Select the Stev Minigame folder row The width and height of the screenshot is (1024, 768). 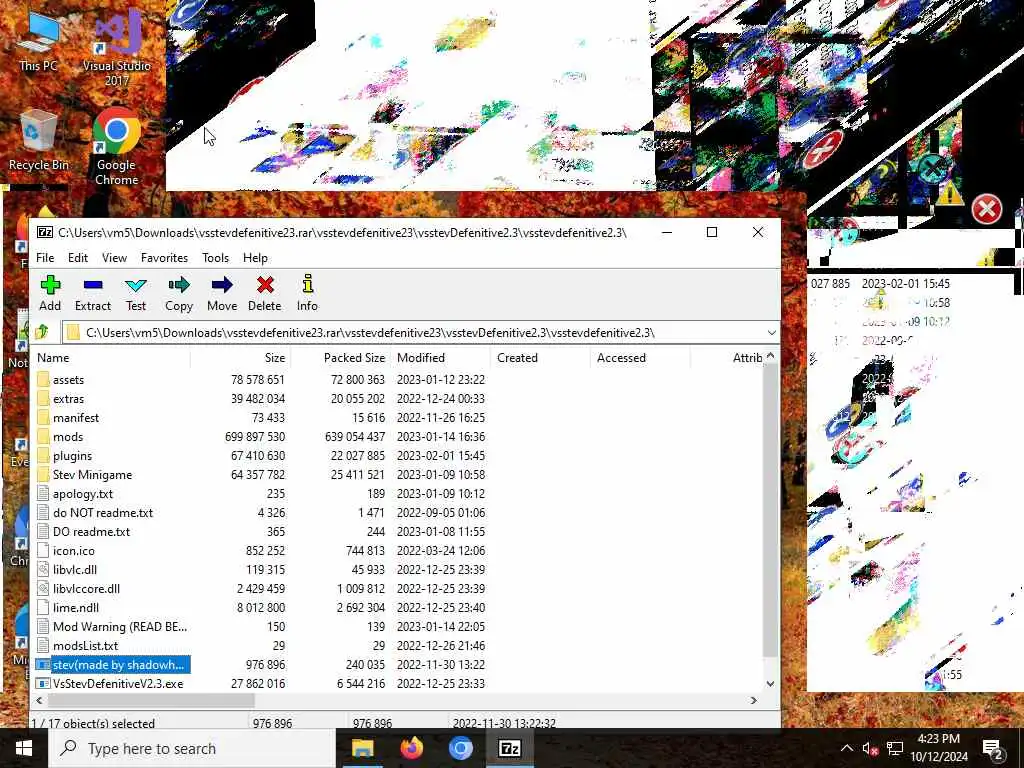click(398, 475)
